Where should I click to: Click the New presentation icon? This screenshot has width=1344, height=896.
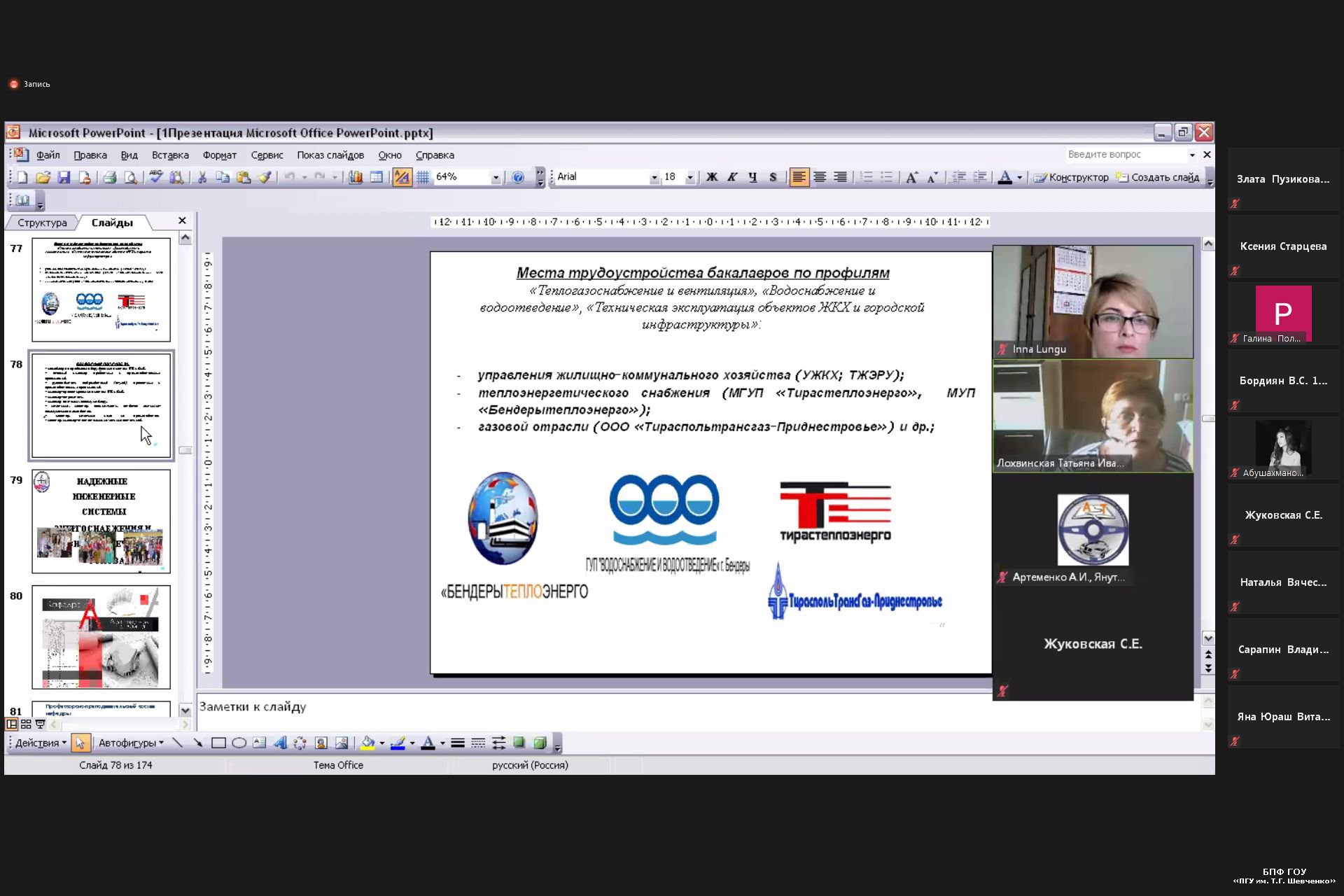coord(22,178)
